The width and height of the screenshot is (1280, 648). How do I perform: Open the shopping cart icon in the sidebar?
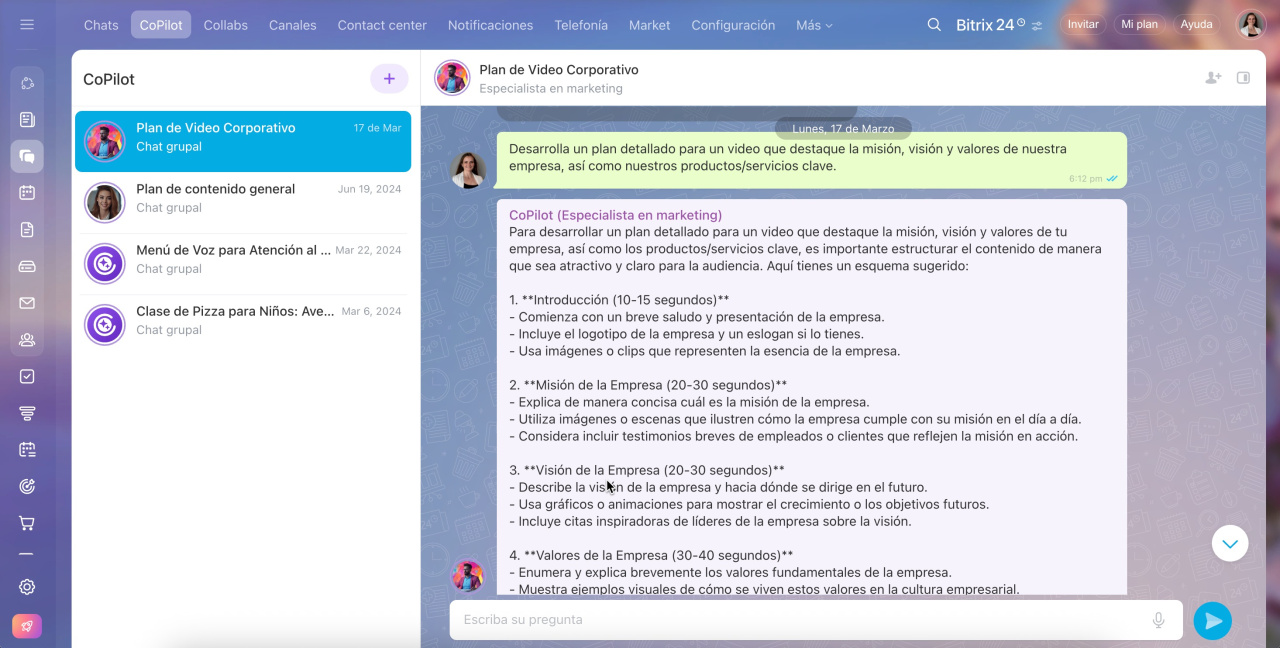tap(27, 523)
